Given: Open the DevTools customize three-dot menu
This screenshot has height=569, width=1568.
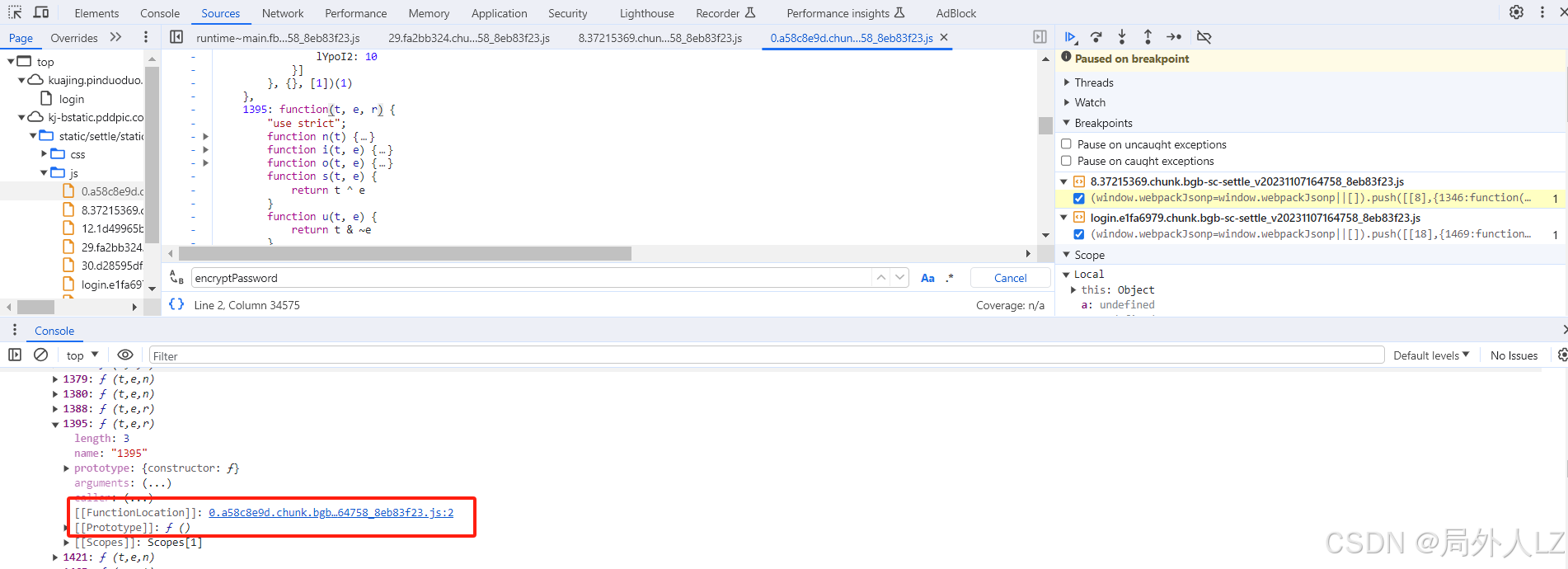Looking at the screenshot, I should 1542,12.
